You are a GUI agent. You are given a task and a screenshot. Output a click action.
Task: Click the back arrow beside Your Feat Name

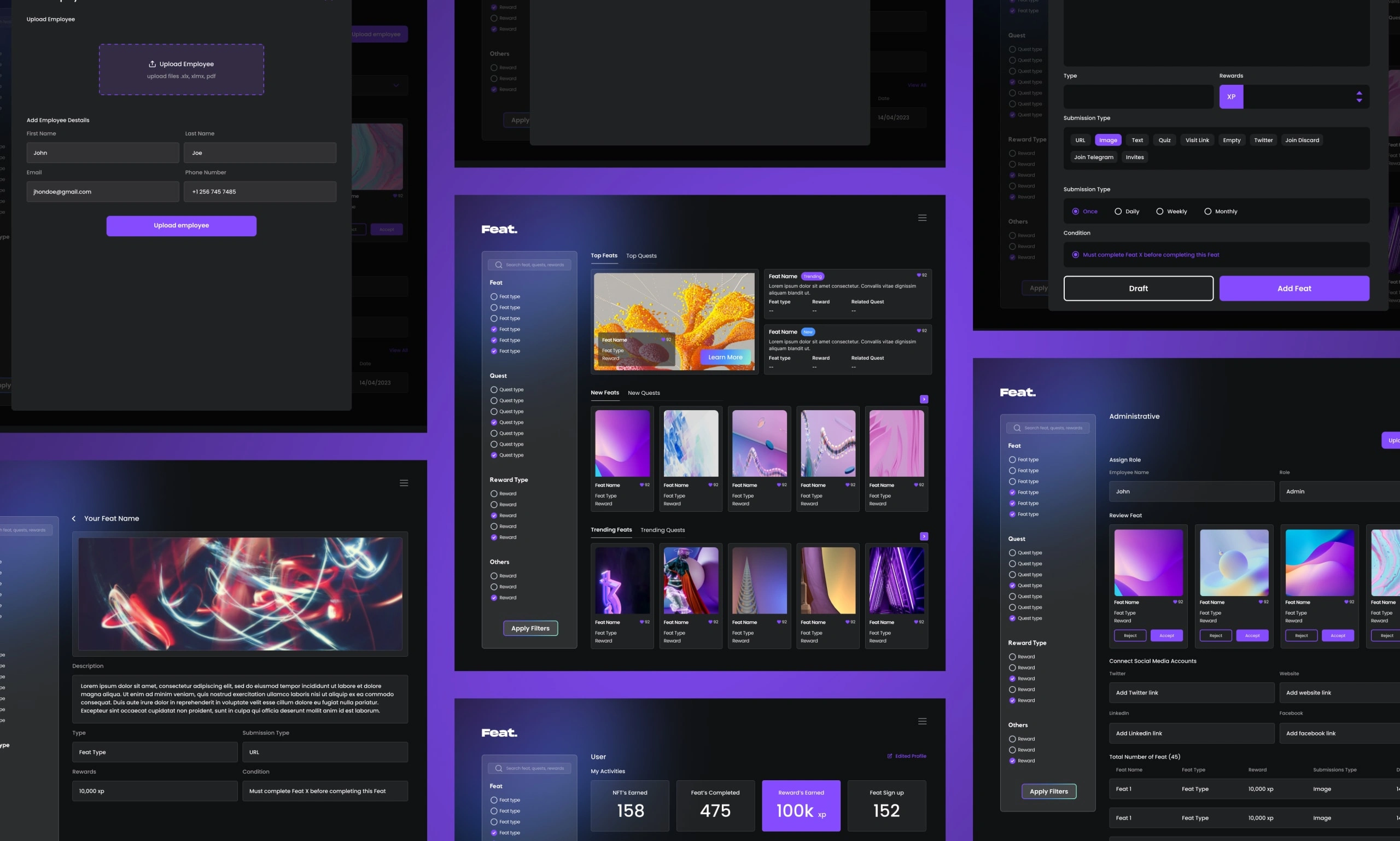tap(74, 518)
